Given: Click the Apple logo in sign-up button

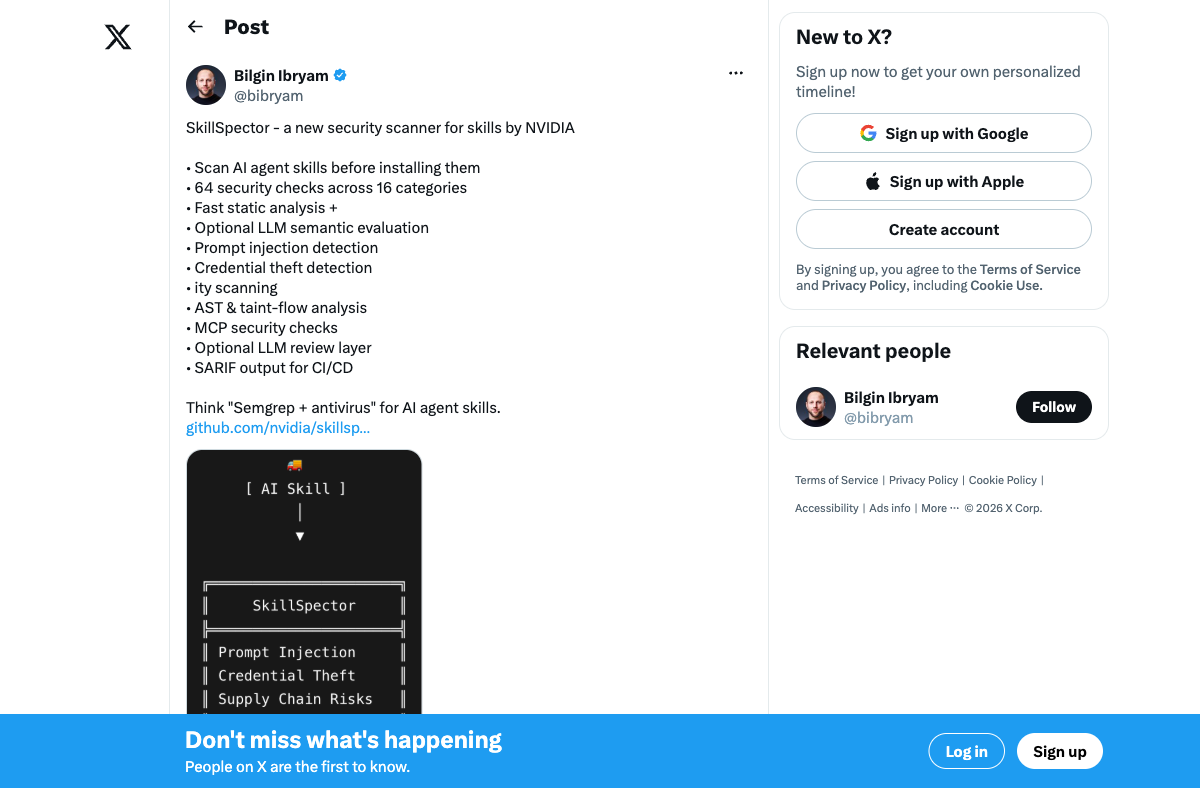Looking at the screenshot, I should point(872,181).
